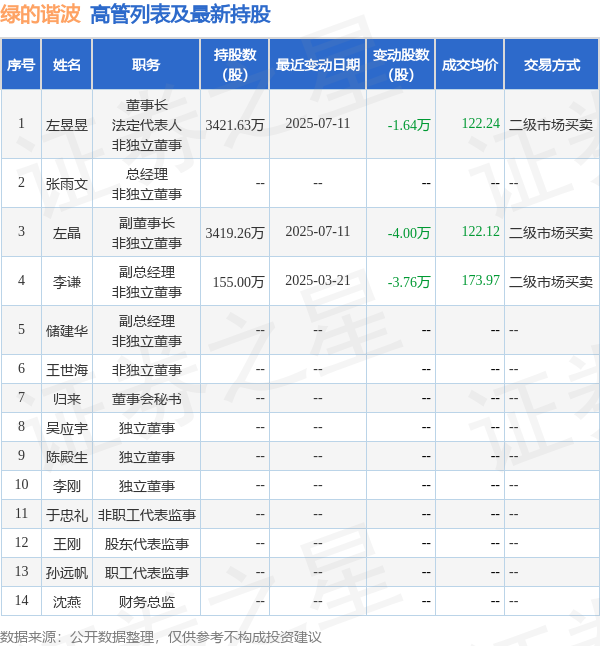Click the 最近变动日期 column header

click(x=317, y=65)
